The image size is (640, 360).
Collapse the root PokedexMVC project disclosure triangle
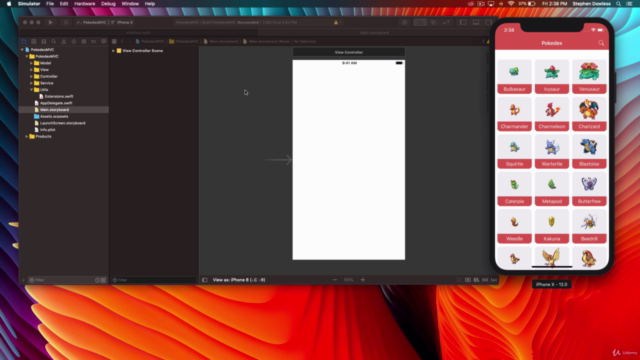click(22, 49)
